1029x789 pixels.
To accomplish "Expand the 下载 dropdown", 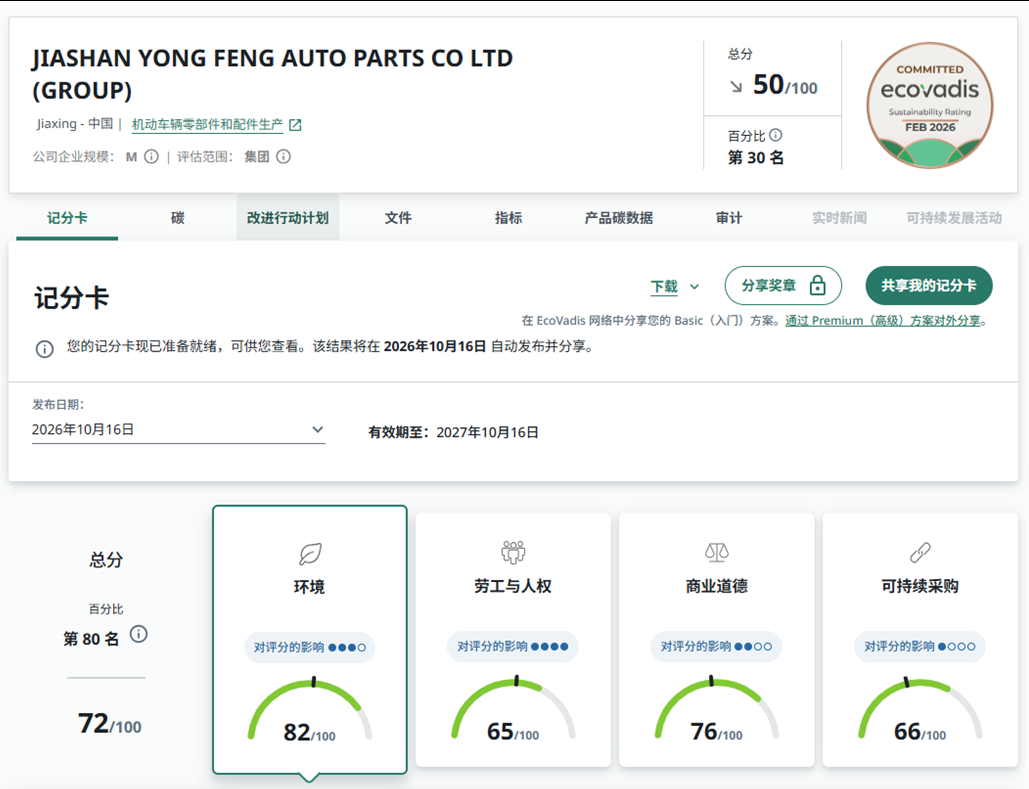I will 675,286.
